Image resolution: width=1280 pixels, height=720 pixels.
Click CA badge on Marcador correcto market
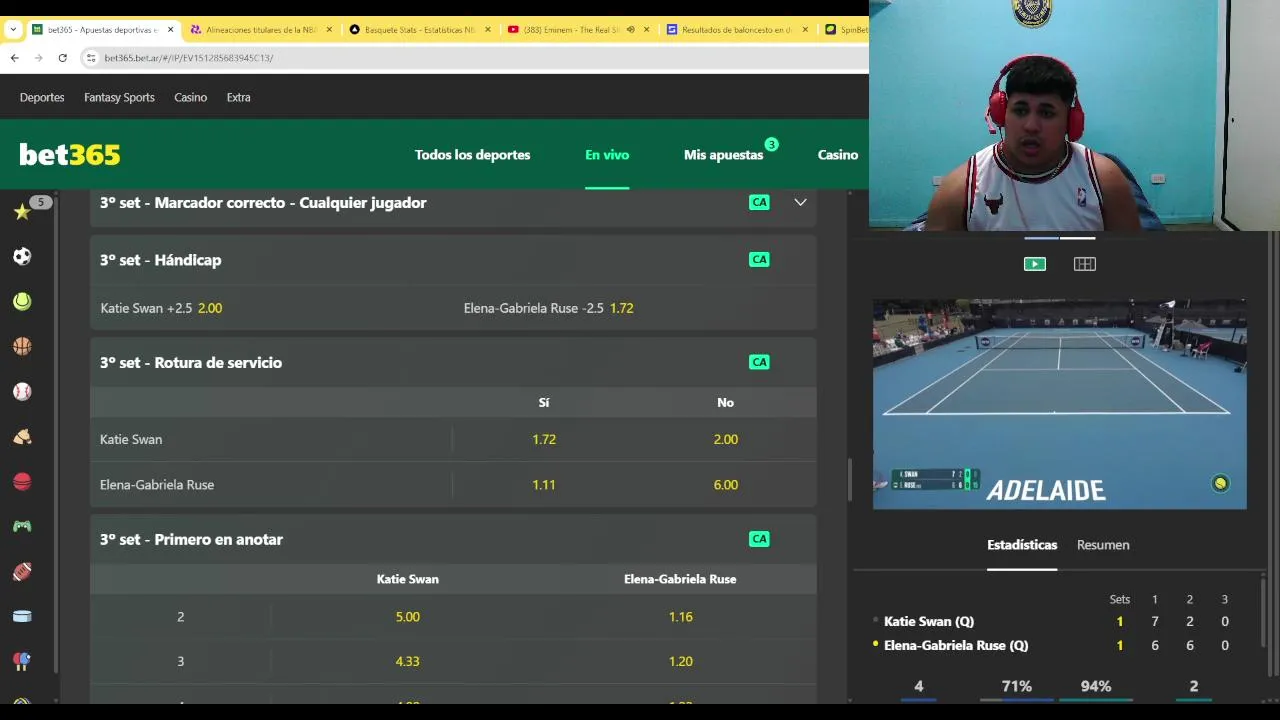click(x=759, y=202)
